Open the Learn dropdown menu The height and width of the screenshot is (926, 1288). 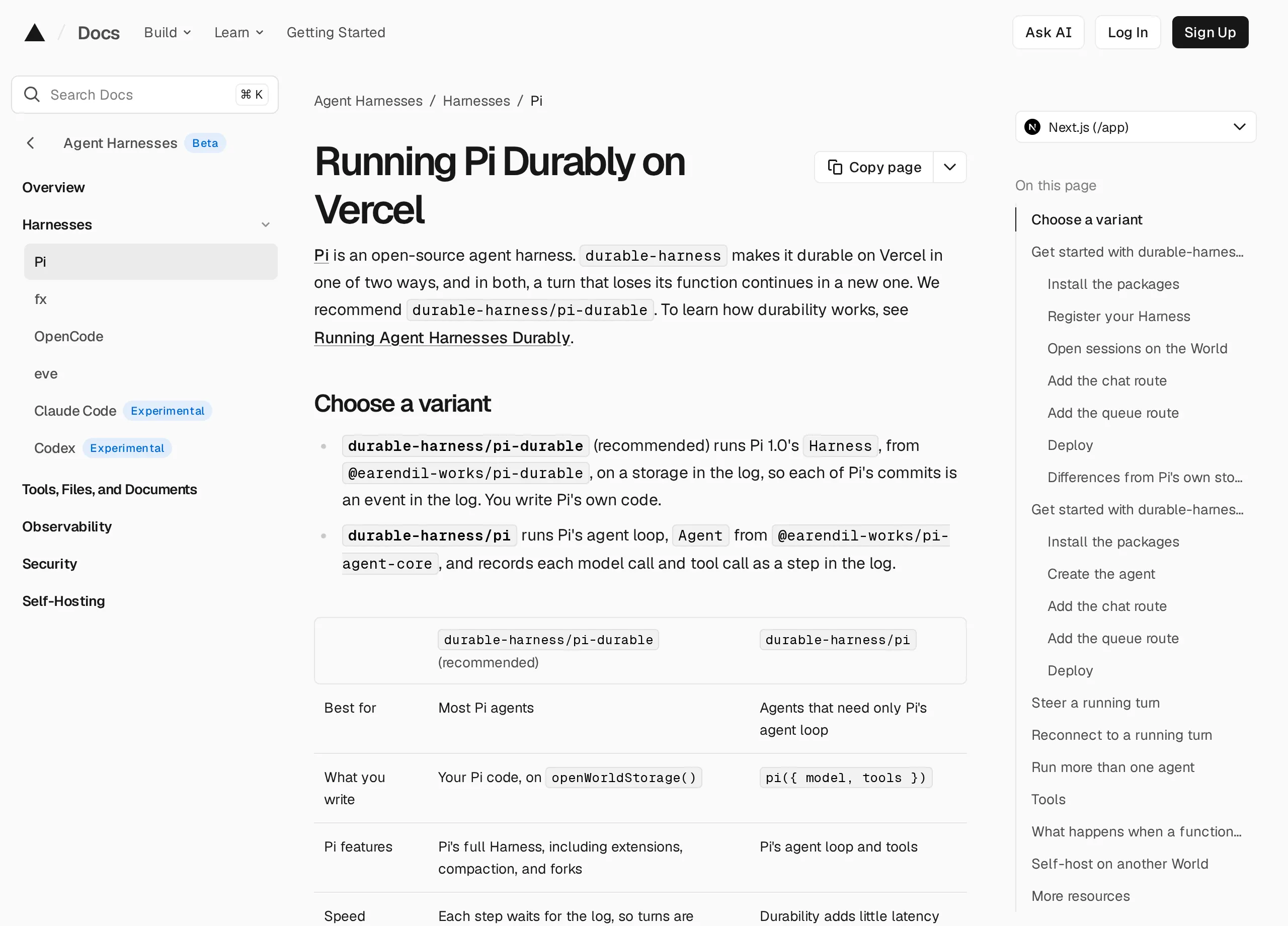(x=238, y=32)
